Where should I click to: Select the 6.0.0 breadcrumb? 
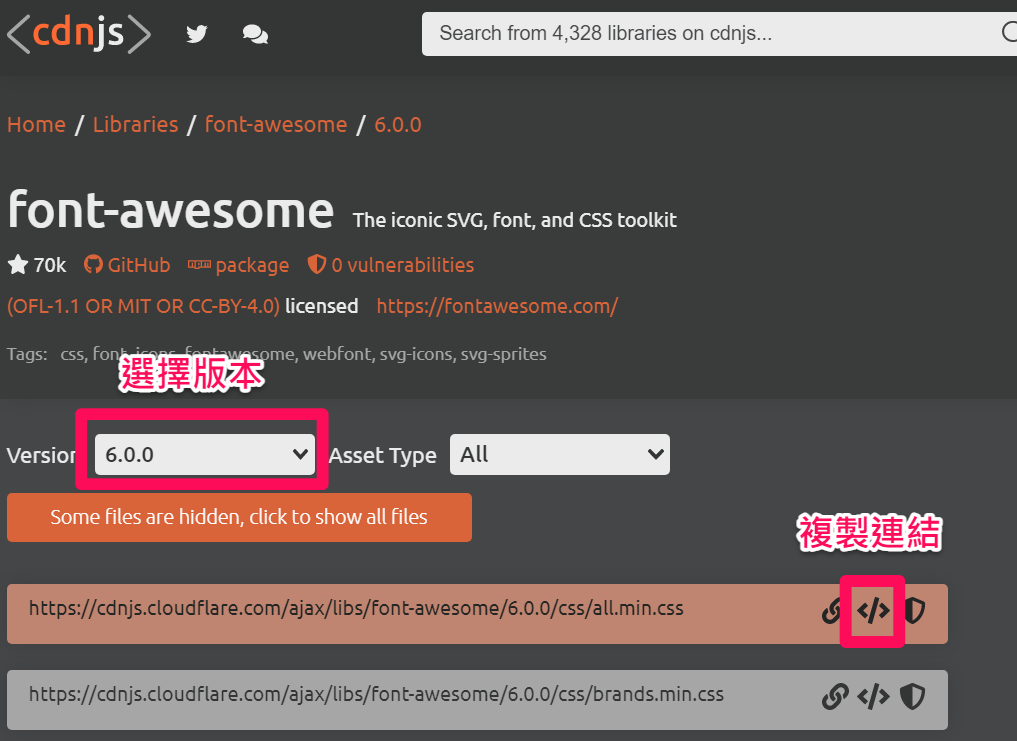pyautogui.click(x=398, y=125)
